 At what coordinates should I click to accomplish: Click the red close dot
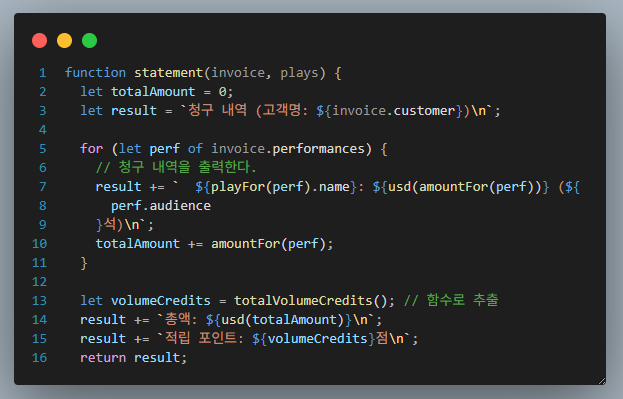coord(39,41)
